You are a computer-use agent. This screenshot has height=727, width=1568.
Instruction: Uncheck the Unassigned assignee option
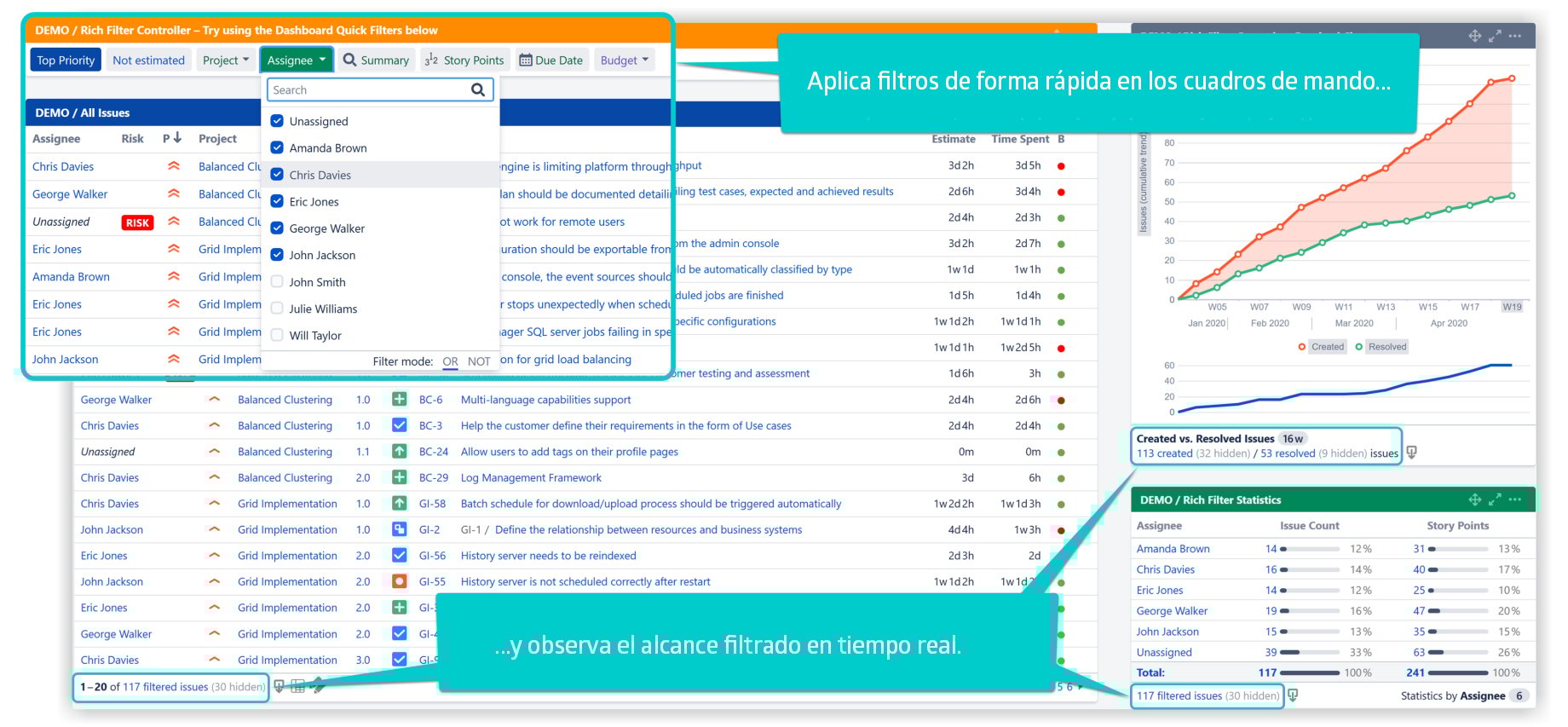click(277, 121)
